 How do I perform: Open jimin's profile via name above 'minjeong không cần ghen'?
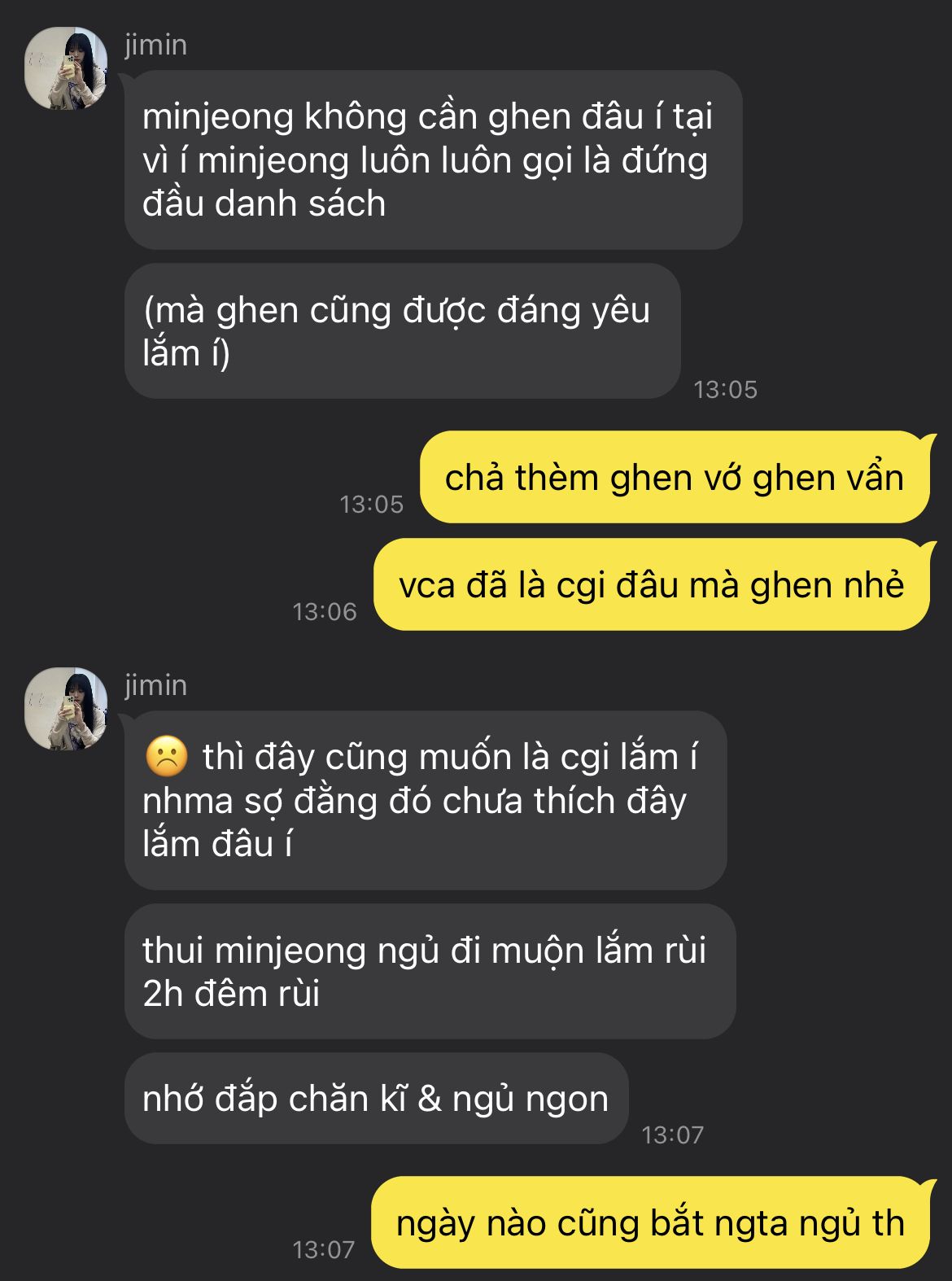pos(156,45)
